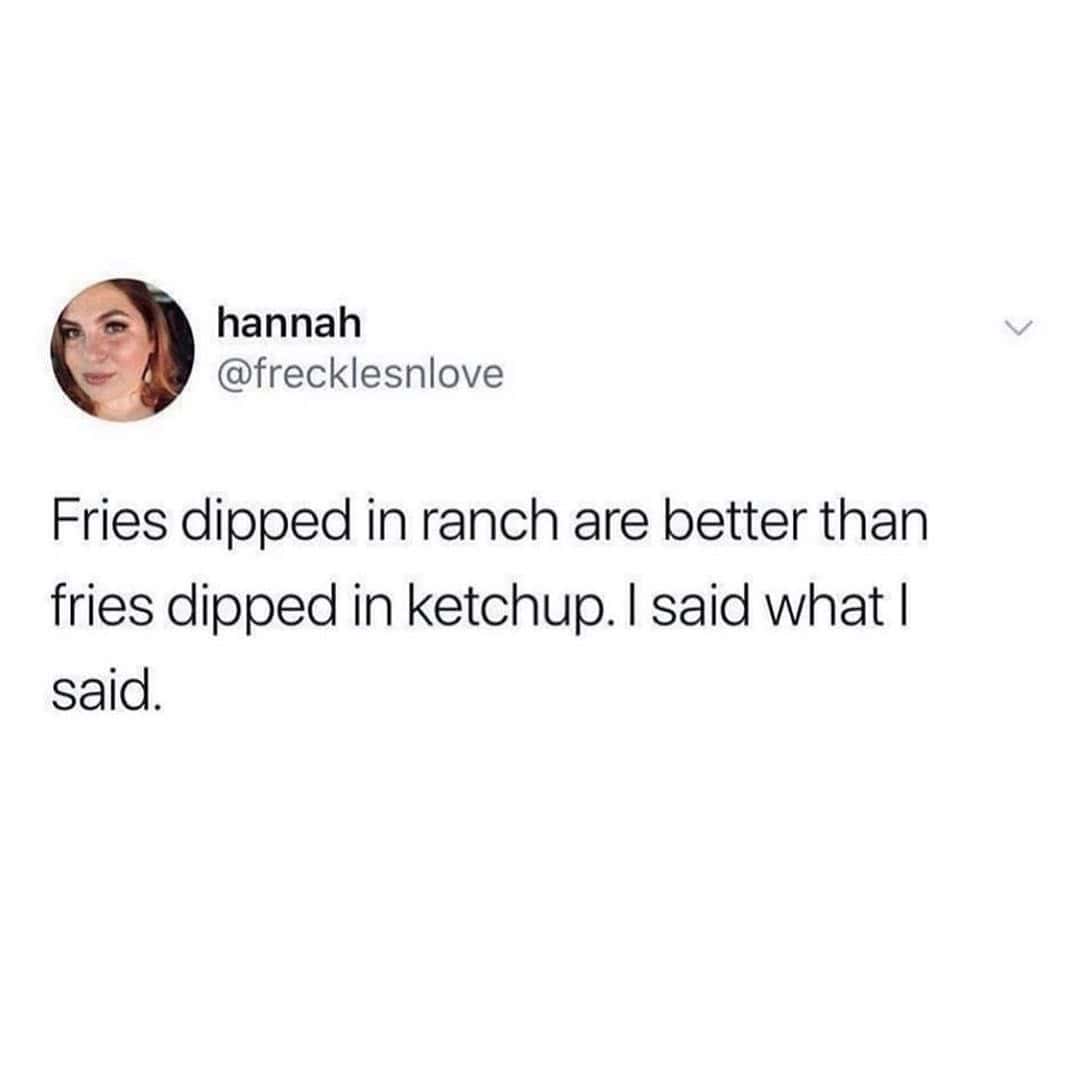The width and height of the screenshot is (1079, 1075).
Task: Open hannah's profile picture
Action: point(122,350)
